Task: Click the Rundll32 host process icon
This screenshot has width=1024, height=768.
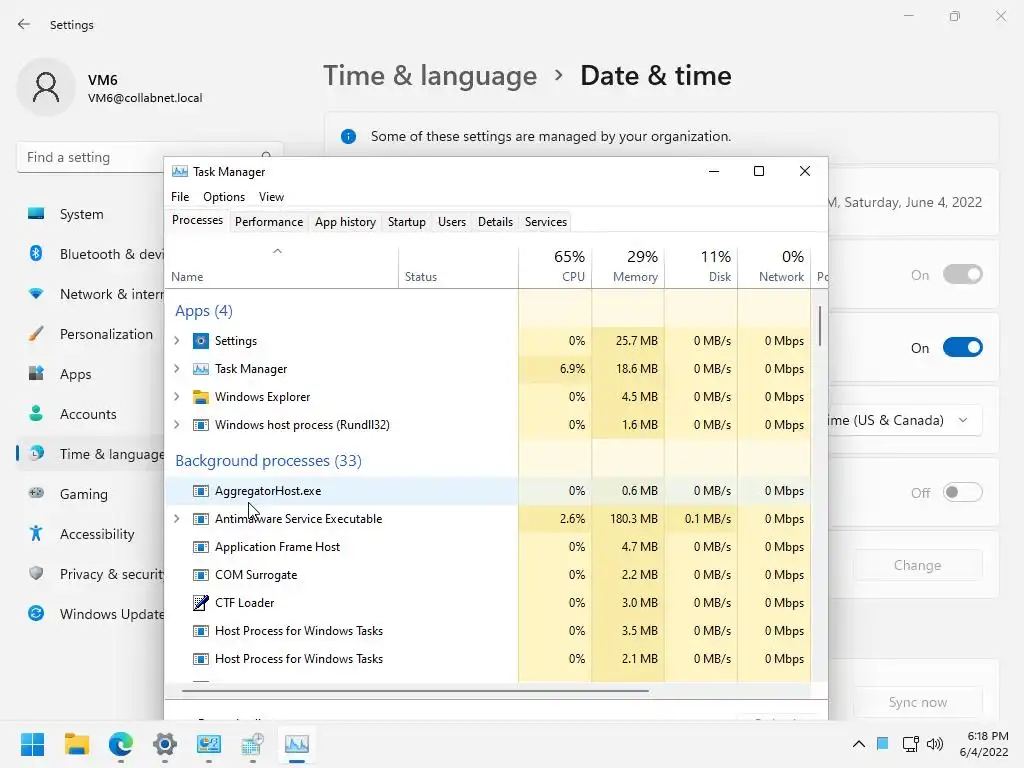Action: point(200,425)
